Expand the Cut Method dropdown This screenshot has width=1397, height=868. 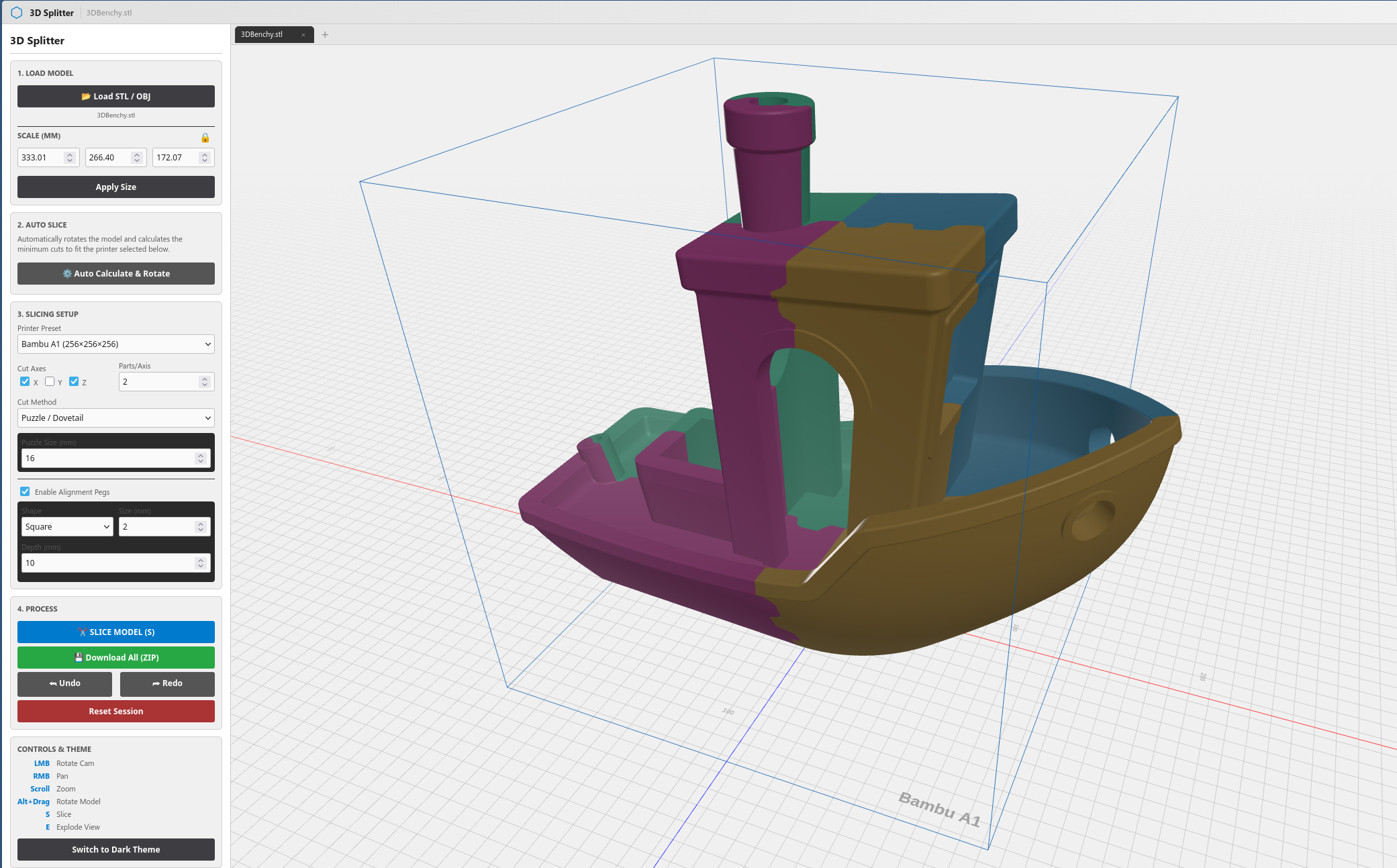pyautogui.click(x=115, y=418)
